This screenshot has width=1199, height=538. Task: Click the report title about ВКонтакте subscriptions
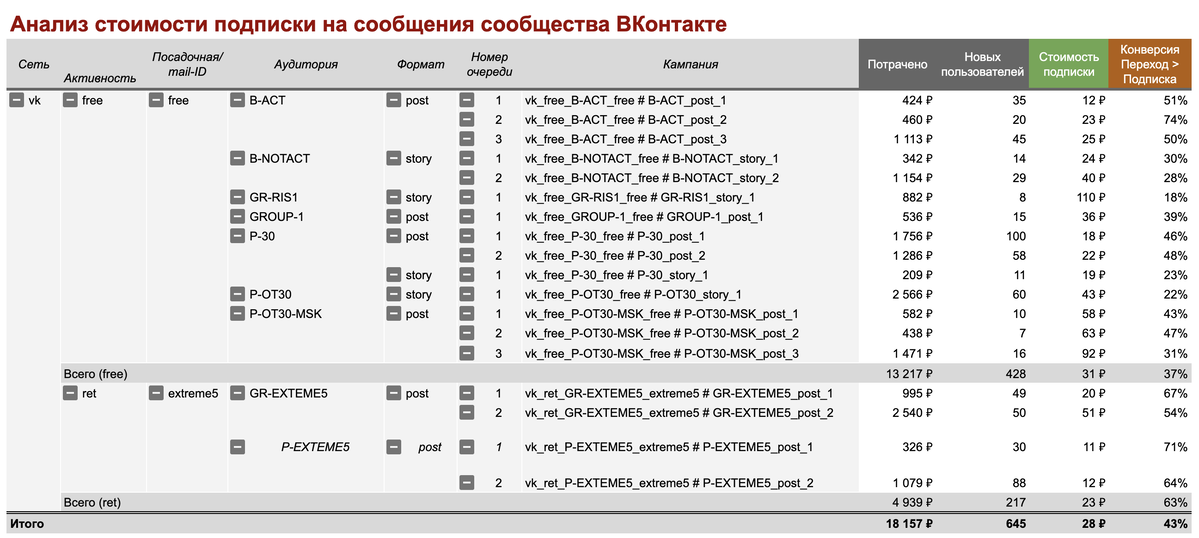point(367,24)
